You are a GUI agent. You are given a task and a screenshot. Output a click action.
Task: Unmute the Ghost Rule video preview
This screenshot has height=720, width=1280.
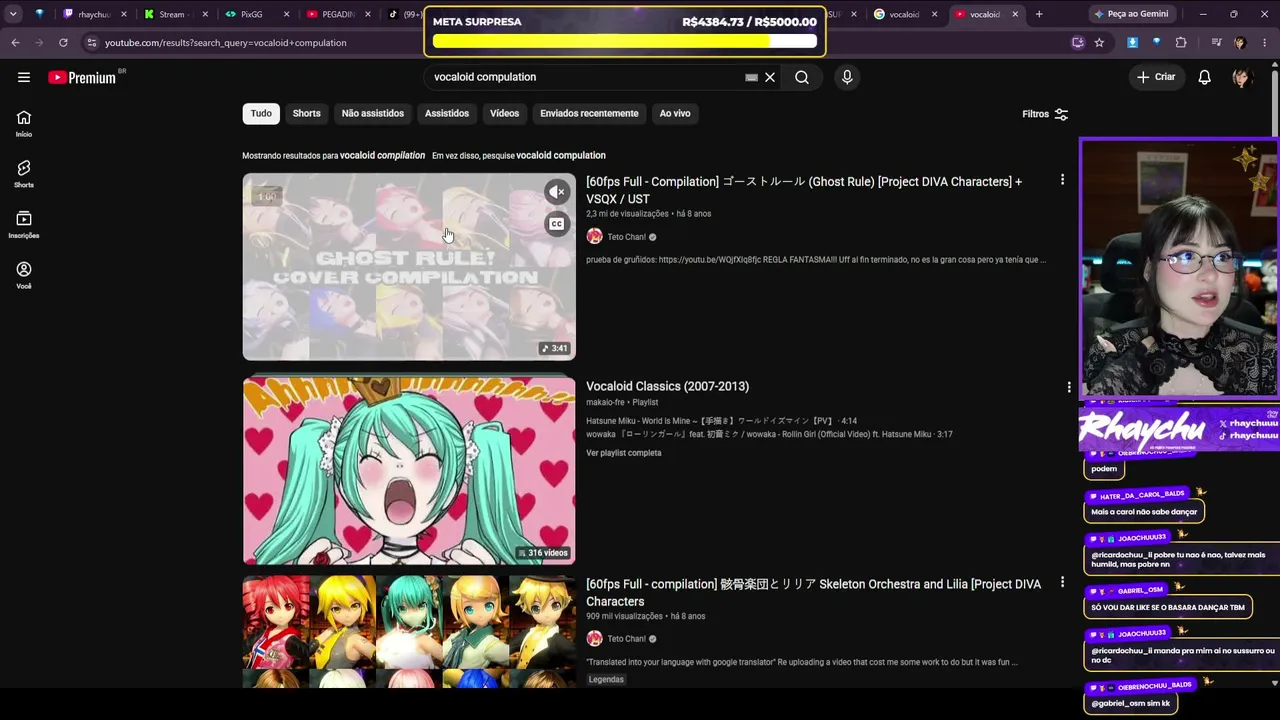(x=557, y=192)
